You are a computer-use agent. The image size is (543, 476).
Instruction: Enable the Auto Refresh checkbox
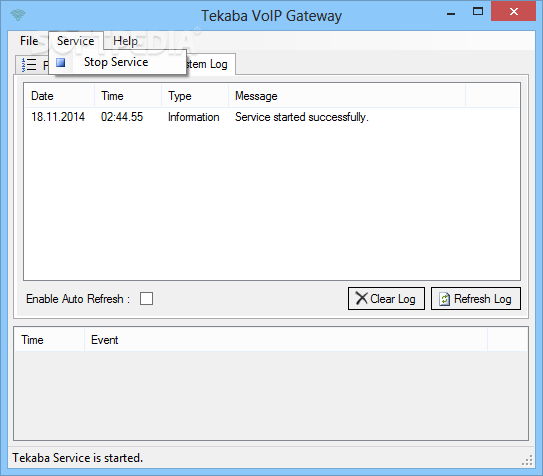pos(146,299)
